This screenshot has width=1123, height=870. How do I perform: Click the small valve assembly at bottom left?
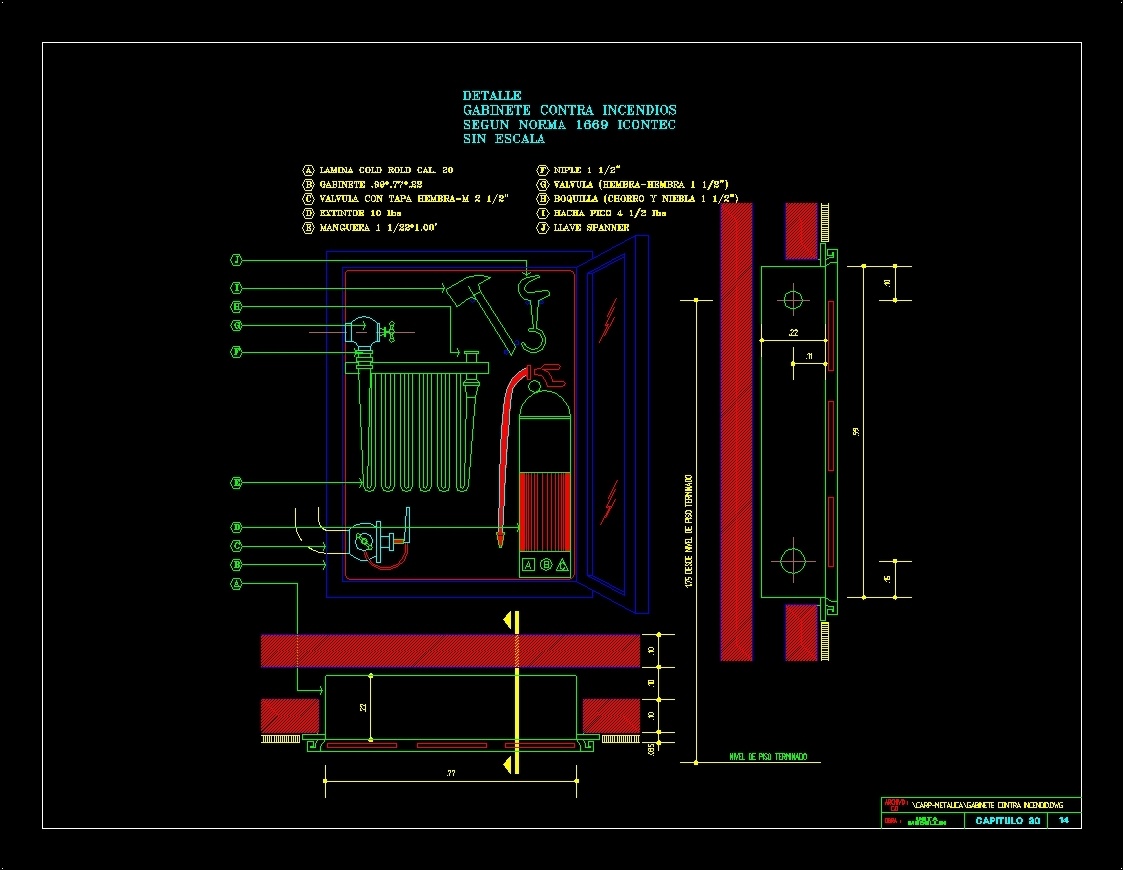pos(365,538)
